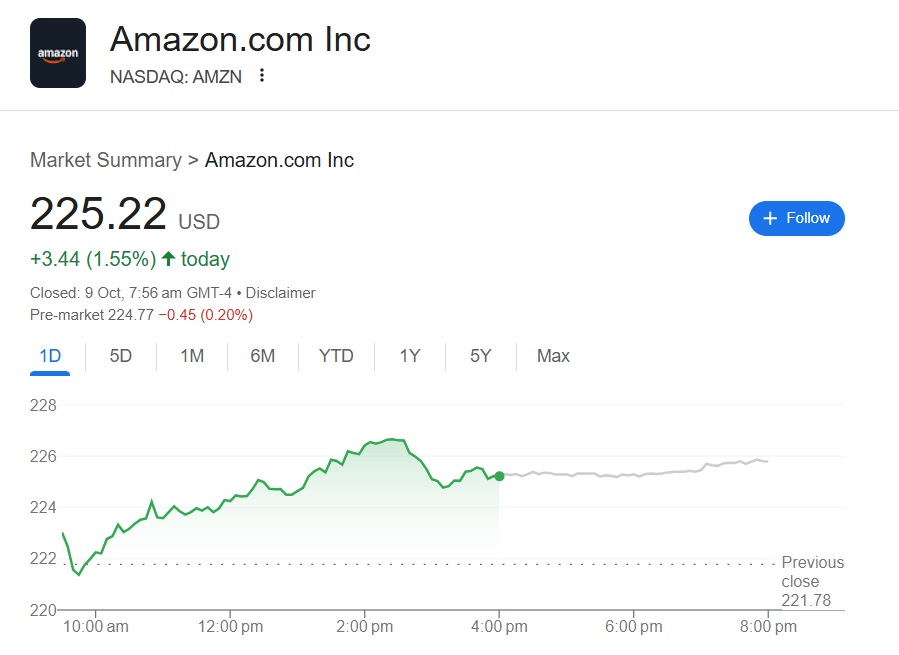Click the green dot at 4:00 pm close
Viewport: 899px width, 655px height.
pos(499,476)
